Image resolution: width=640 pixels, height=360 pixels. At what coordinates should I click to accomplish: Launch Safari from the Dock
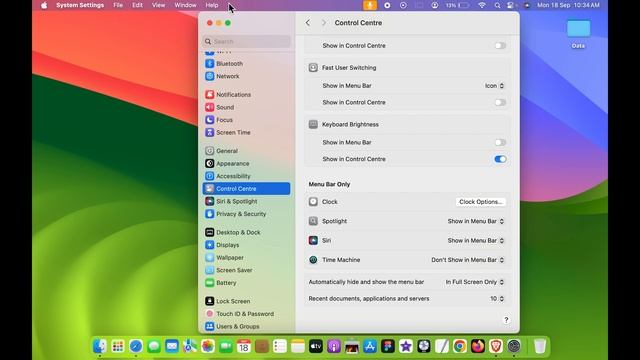[x=136, y=346]
